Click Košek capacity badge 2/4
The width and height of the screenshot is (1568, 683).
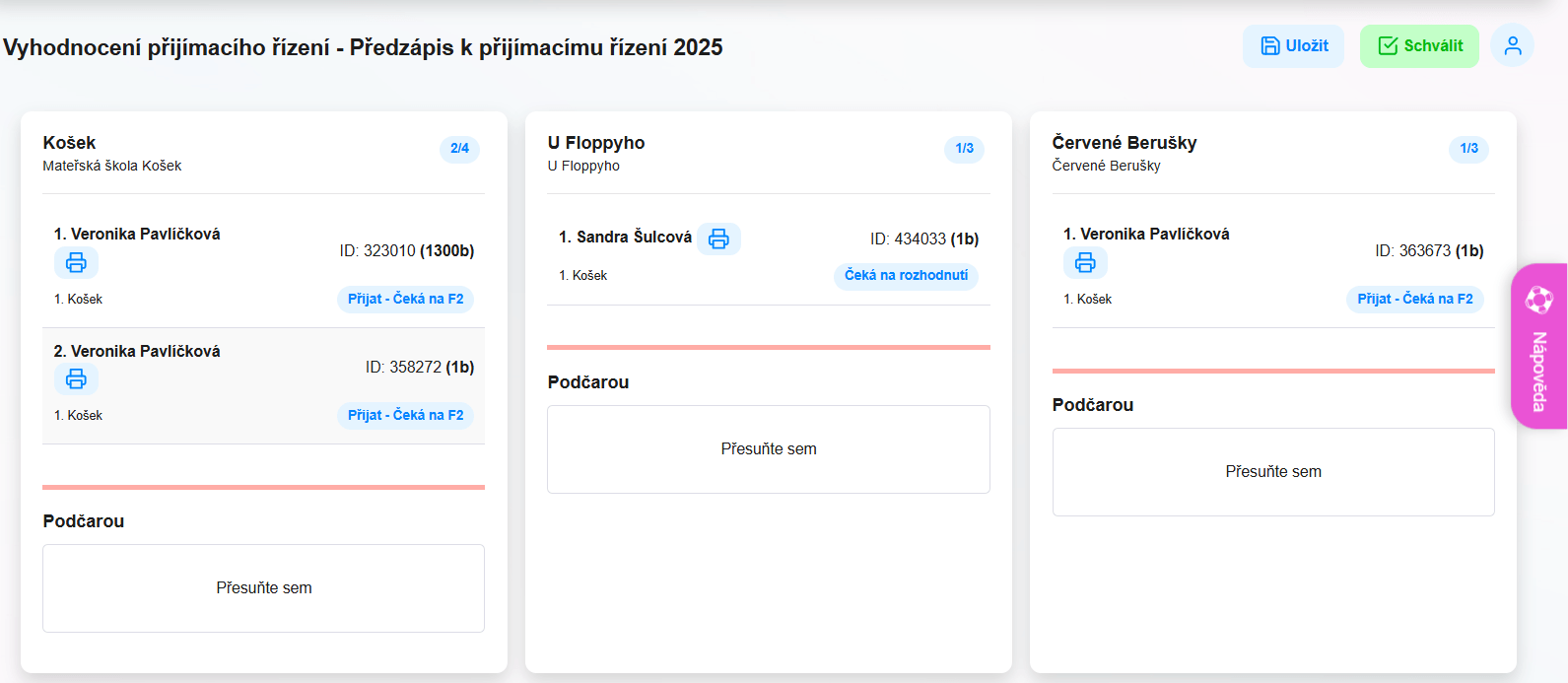tap(459, 149)
